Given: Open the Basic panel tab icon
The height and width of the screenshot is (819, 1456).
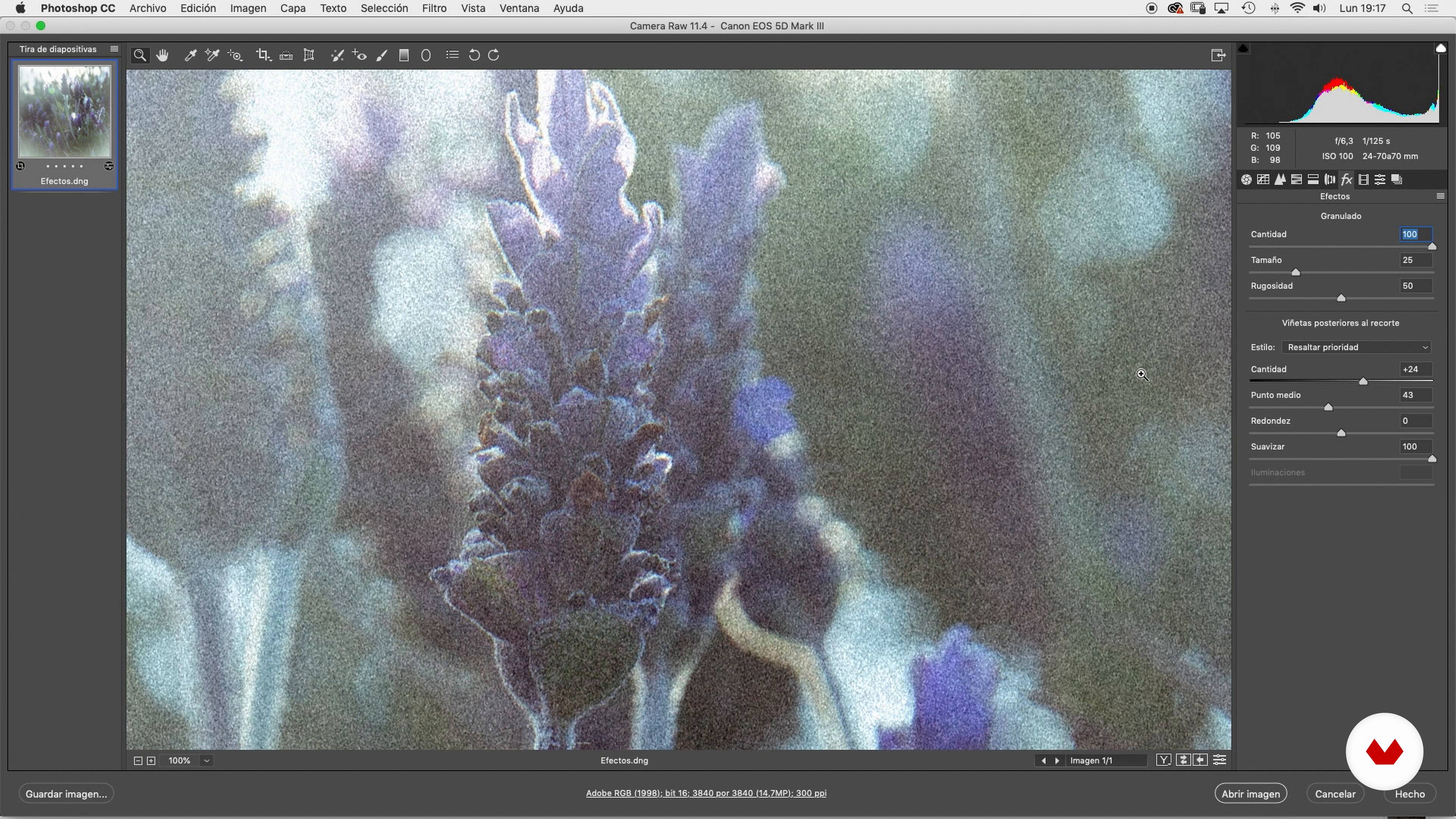Looking at the screenshot, I should pyautogui.click(x=1246, y=180).
